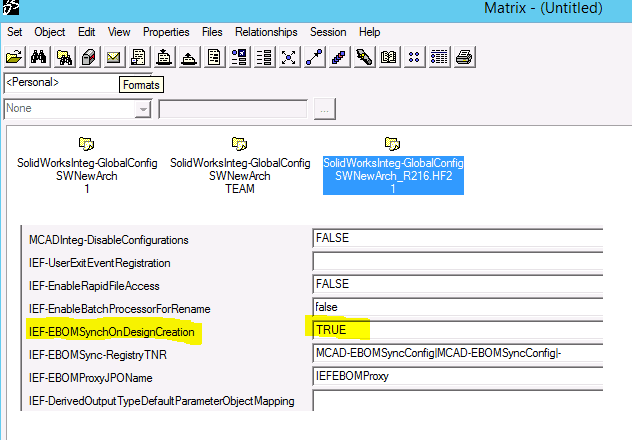Click the IEF-EBOMProxyJPOName label

(91, 378)
